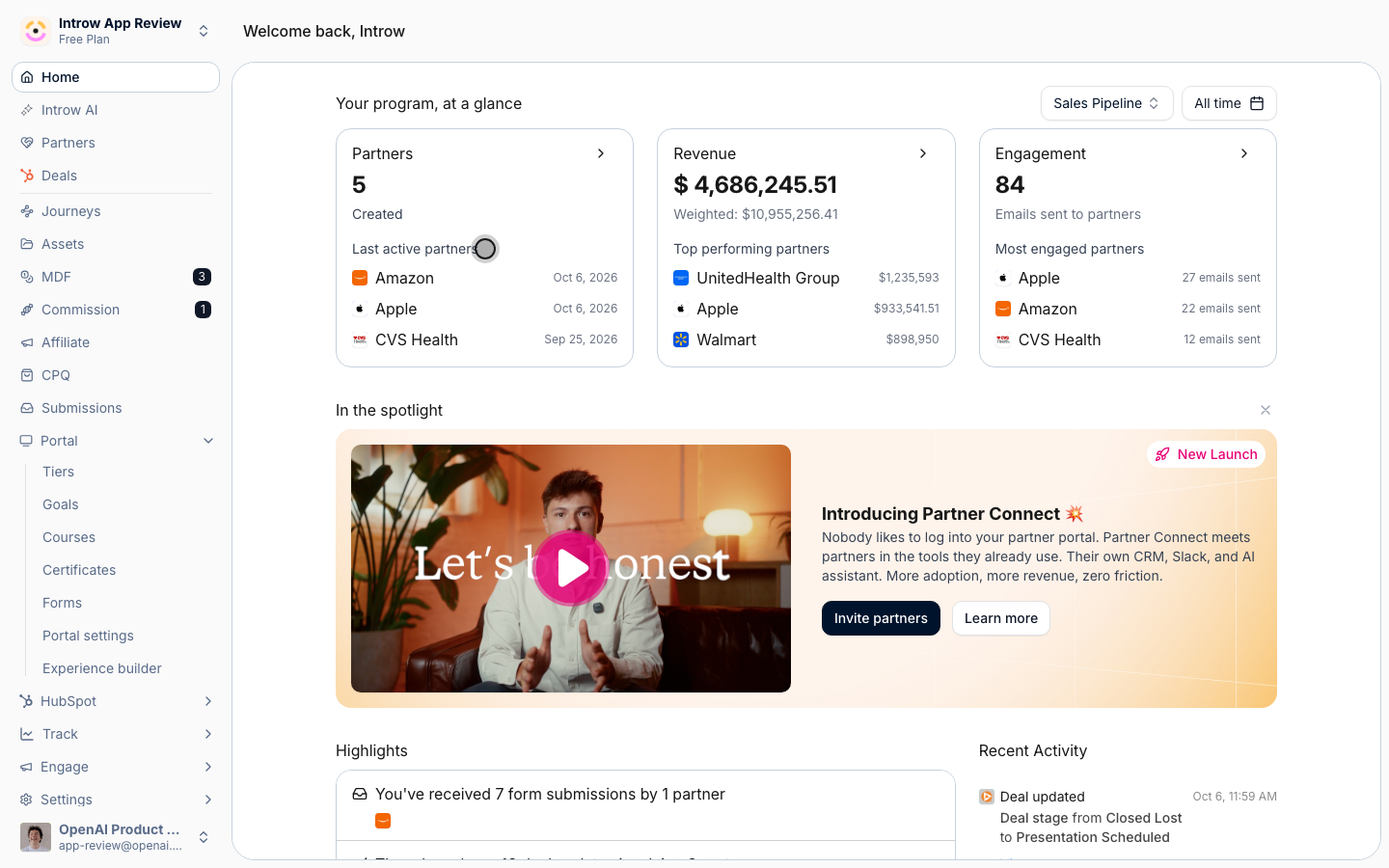
Task: Click the Submissions inbox icon
Action: click(27, 408)
